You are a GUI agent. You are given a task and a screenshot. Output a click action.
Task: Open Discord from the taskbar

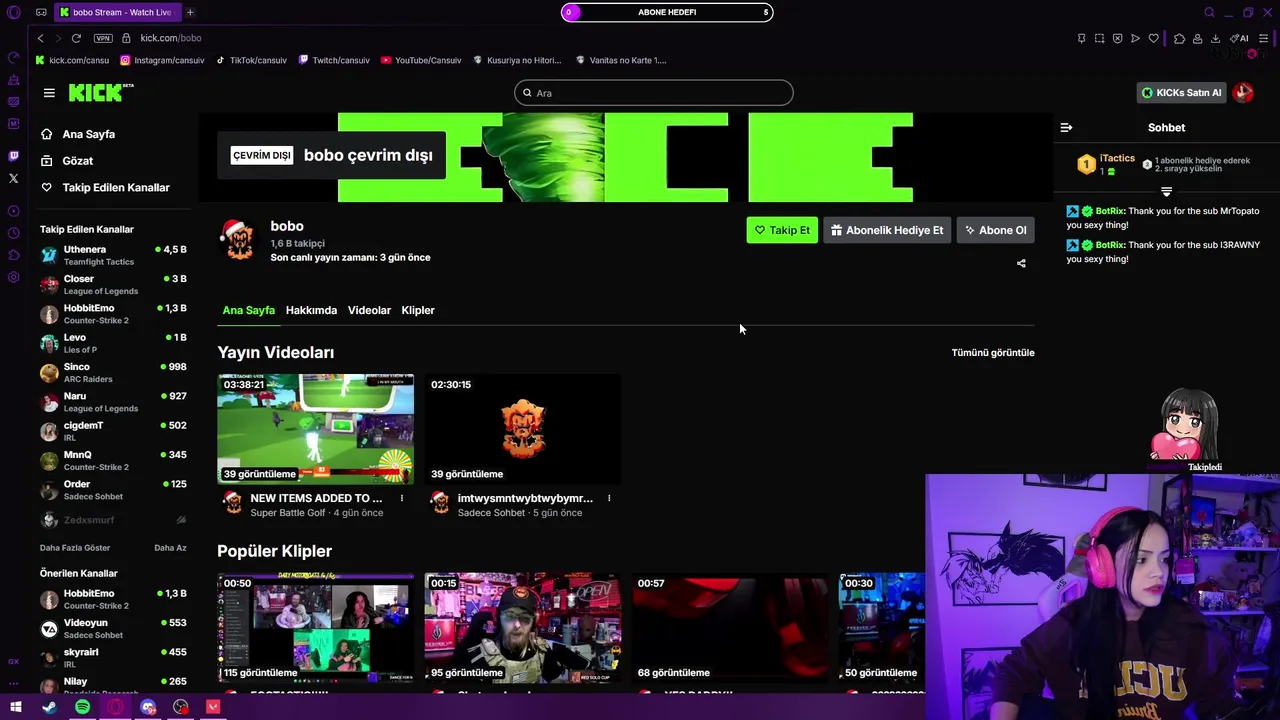coord(148,707)
